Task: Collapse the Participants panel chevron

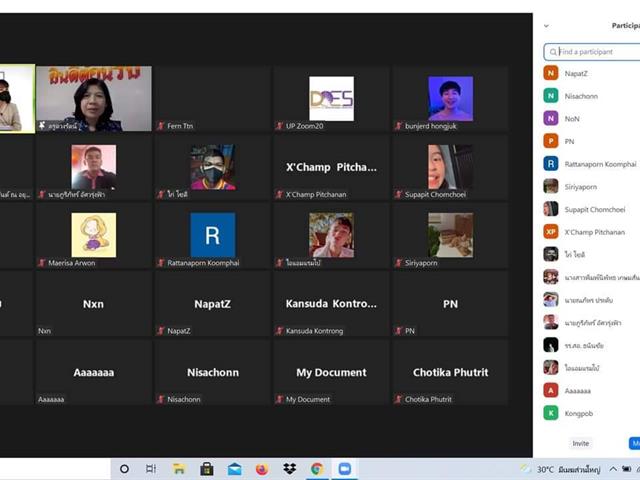Action: (547, 26)
